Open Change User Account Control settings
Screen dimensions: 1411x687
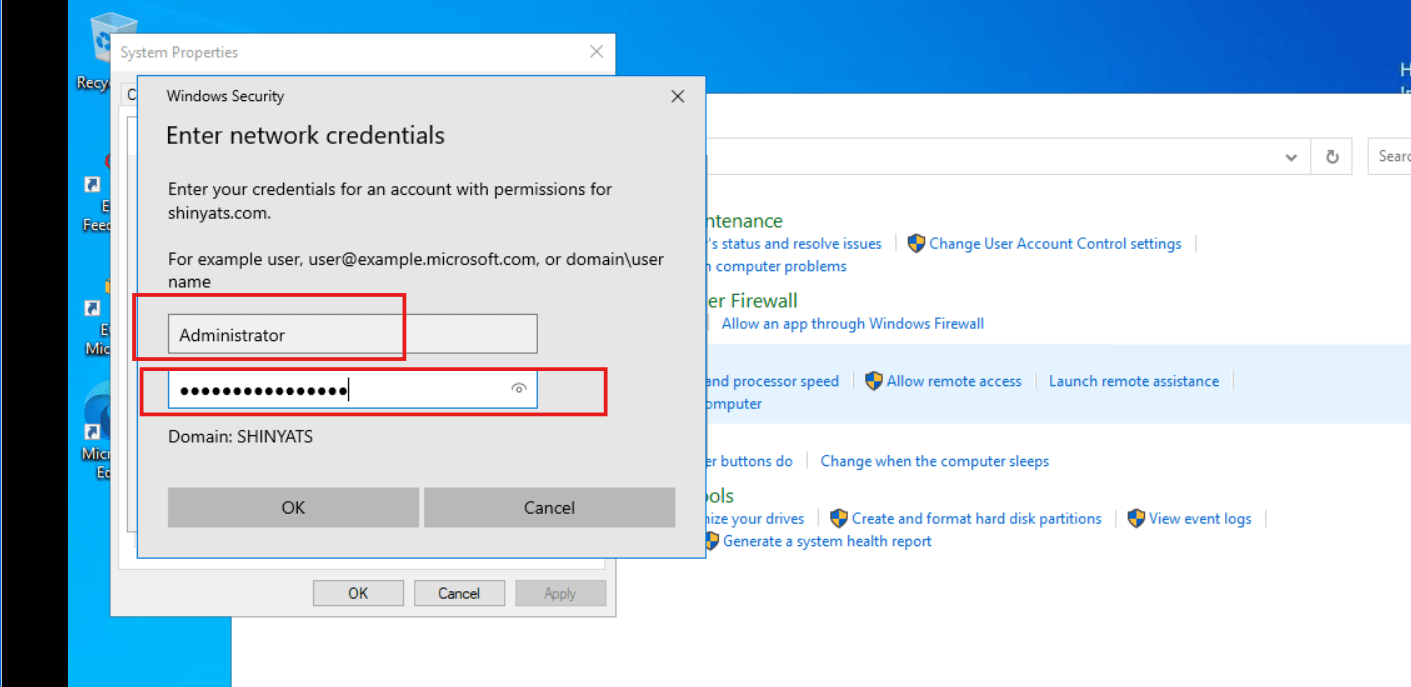[1055, 243]
